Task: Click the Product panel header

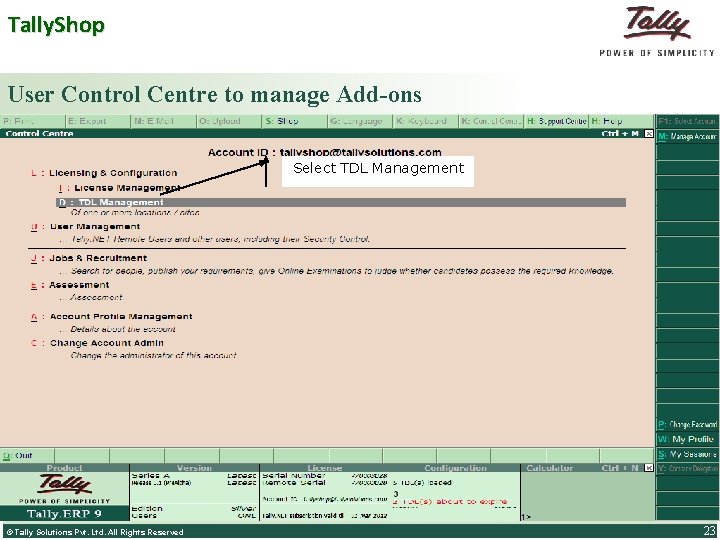Action: point(64,468)
